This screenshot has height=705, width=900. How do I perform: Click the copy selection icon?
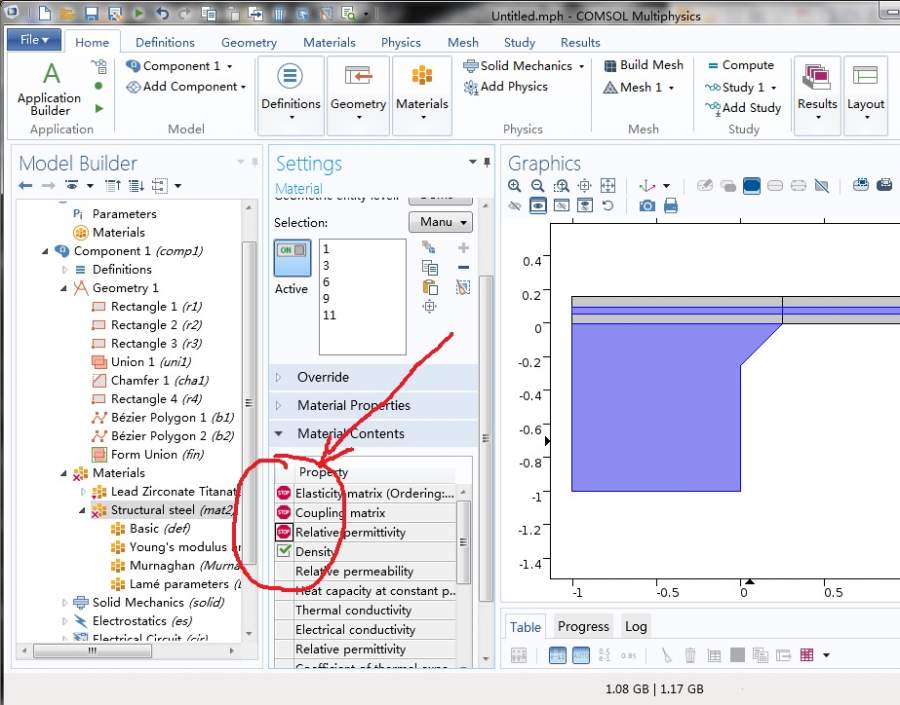[429, 268]
